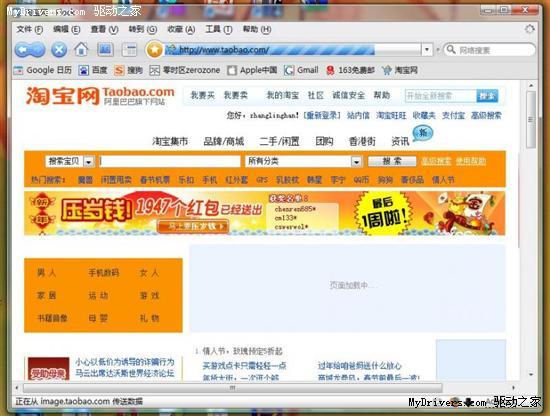Open the 手机数码 category
Viewport: 550px width, 416px height.
[103, 273]
